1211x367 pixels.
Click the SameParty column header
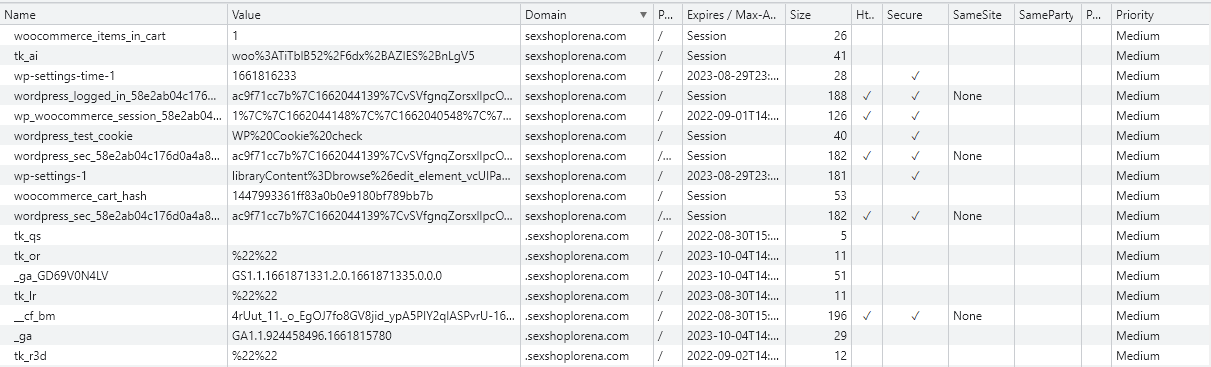(1047, 15)
